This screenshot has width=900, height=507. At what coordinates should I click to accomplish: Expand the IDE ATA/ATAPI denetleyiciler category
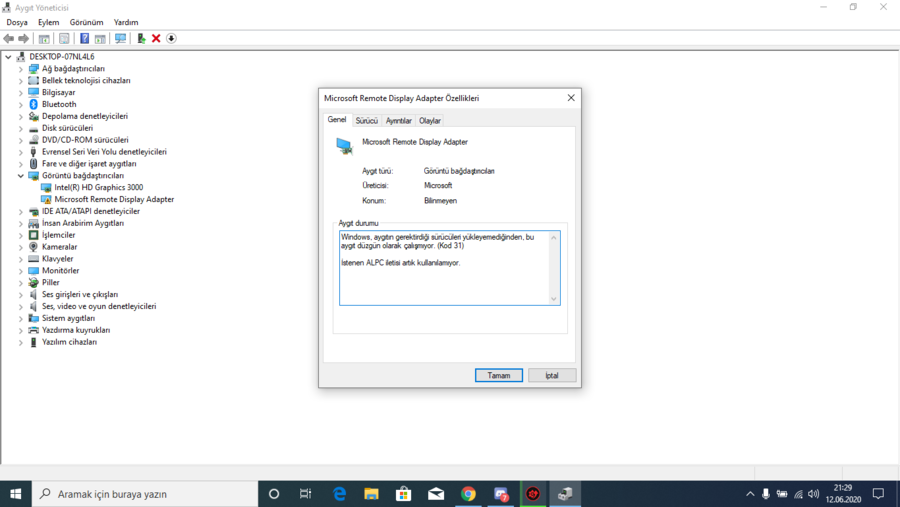coord(21,211)
